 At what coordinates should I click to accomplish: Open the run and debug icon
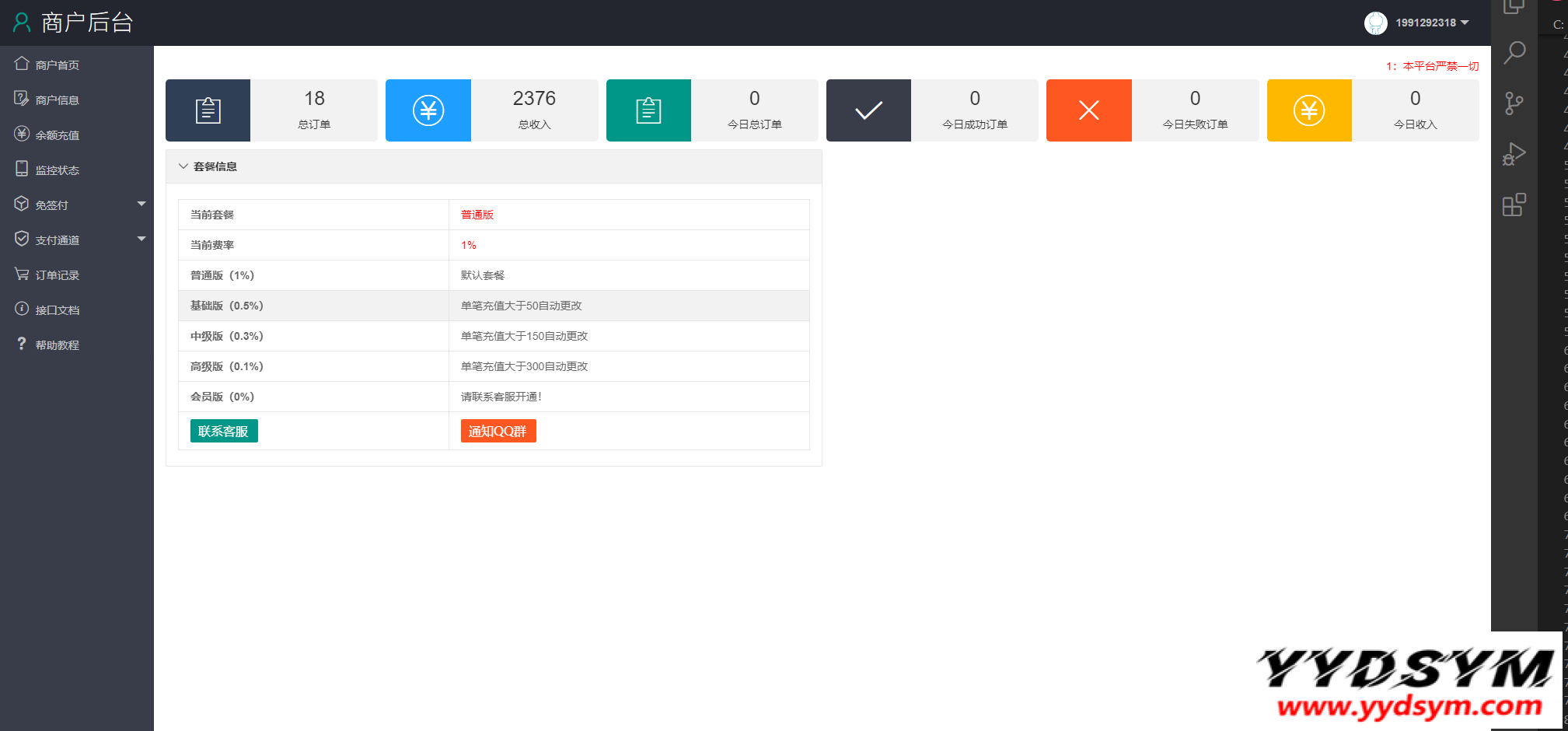(x=1514, y=154)
